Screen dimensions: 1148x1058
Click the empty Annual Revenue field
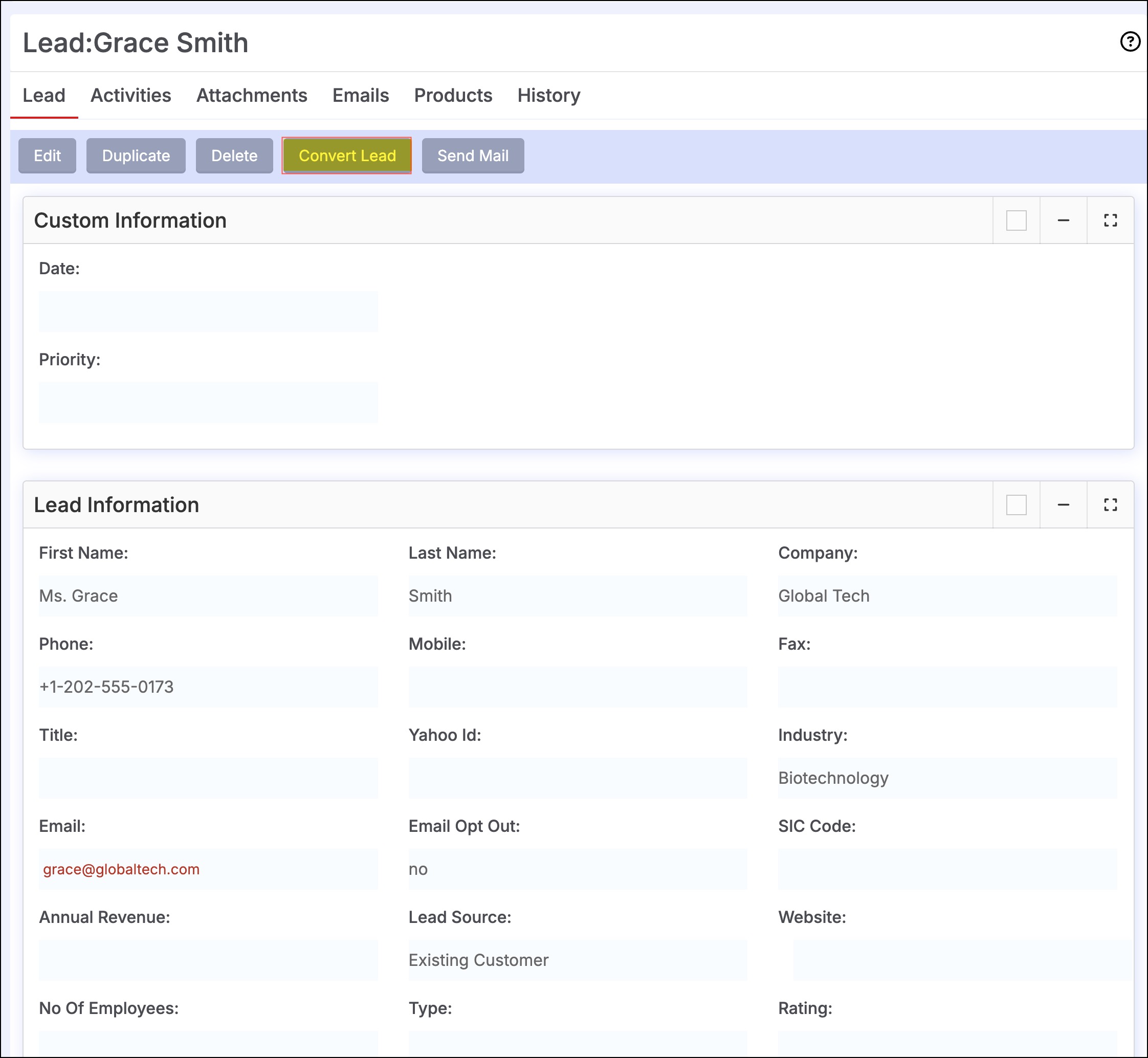(208, 960)
